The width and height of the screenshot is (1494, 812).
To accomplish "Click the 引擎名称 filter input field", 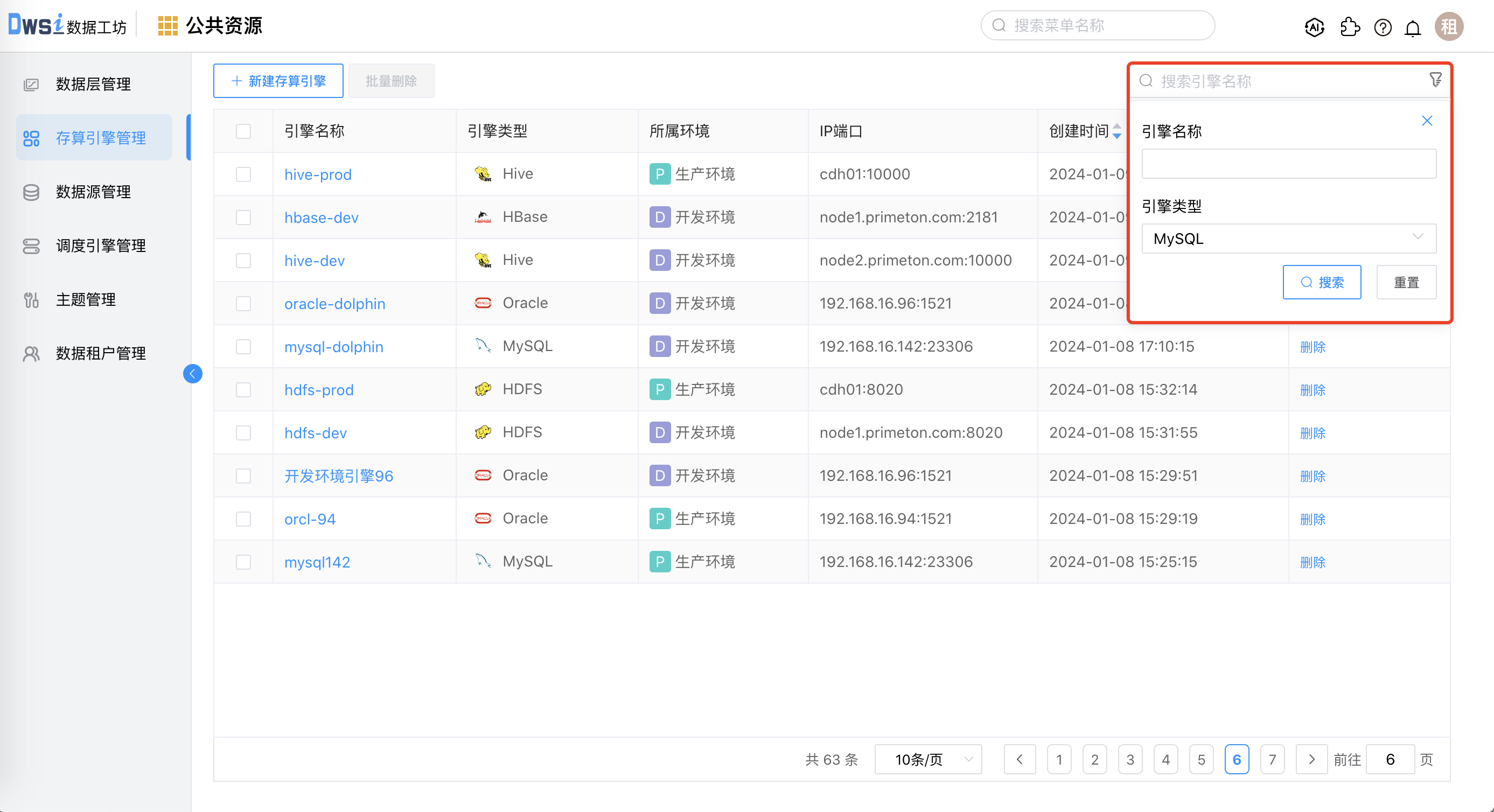I will (1289, 164).
